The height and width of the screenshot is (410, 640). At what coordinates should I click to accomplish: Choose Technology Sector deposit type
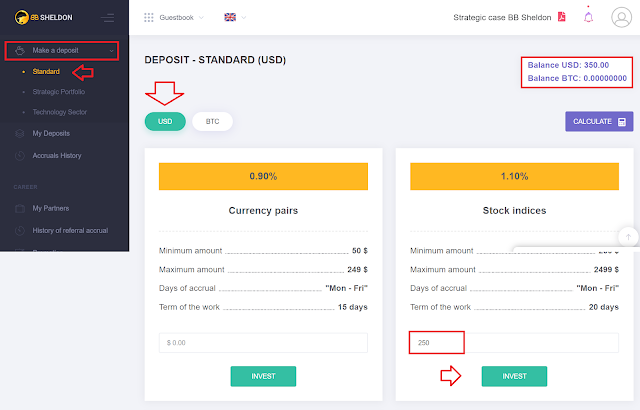pos(60,112)
